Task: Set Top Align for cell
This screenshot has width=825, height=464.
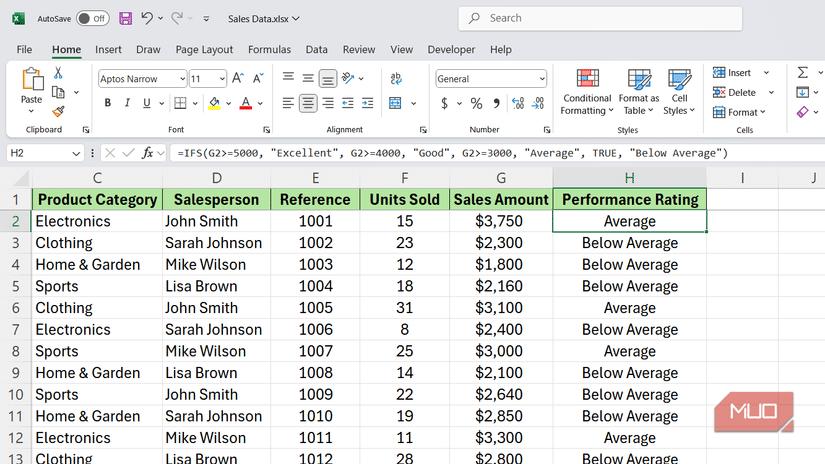Action: point(288,78)
